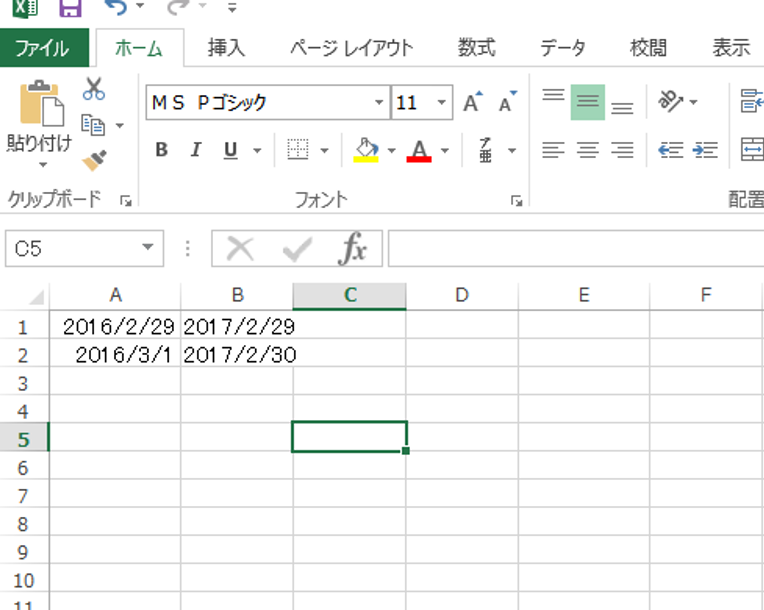The image size is (764, 610).
Task: Toggle Italic formatting
Action: tap(195, 150)
